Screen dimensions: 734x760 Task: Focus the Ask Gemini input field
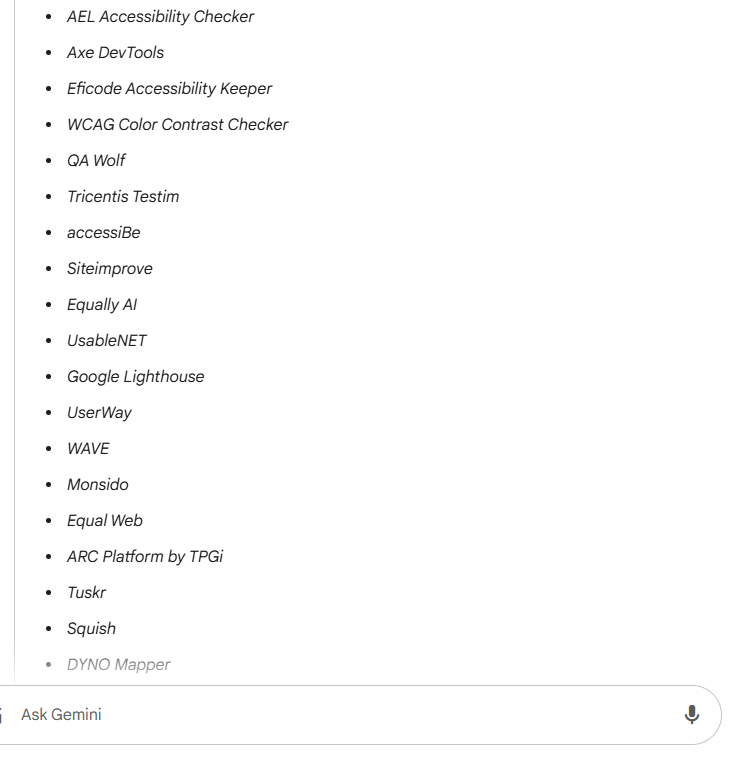340,715
